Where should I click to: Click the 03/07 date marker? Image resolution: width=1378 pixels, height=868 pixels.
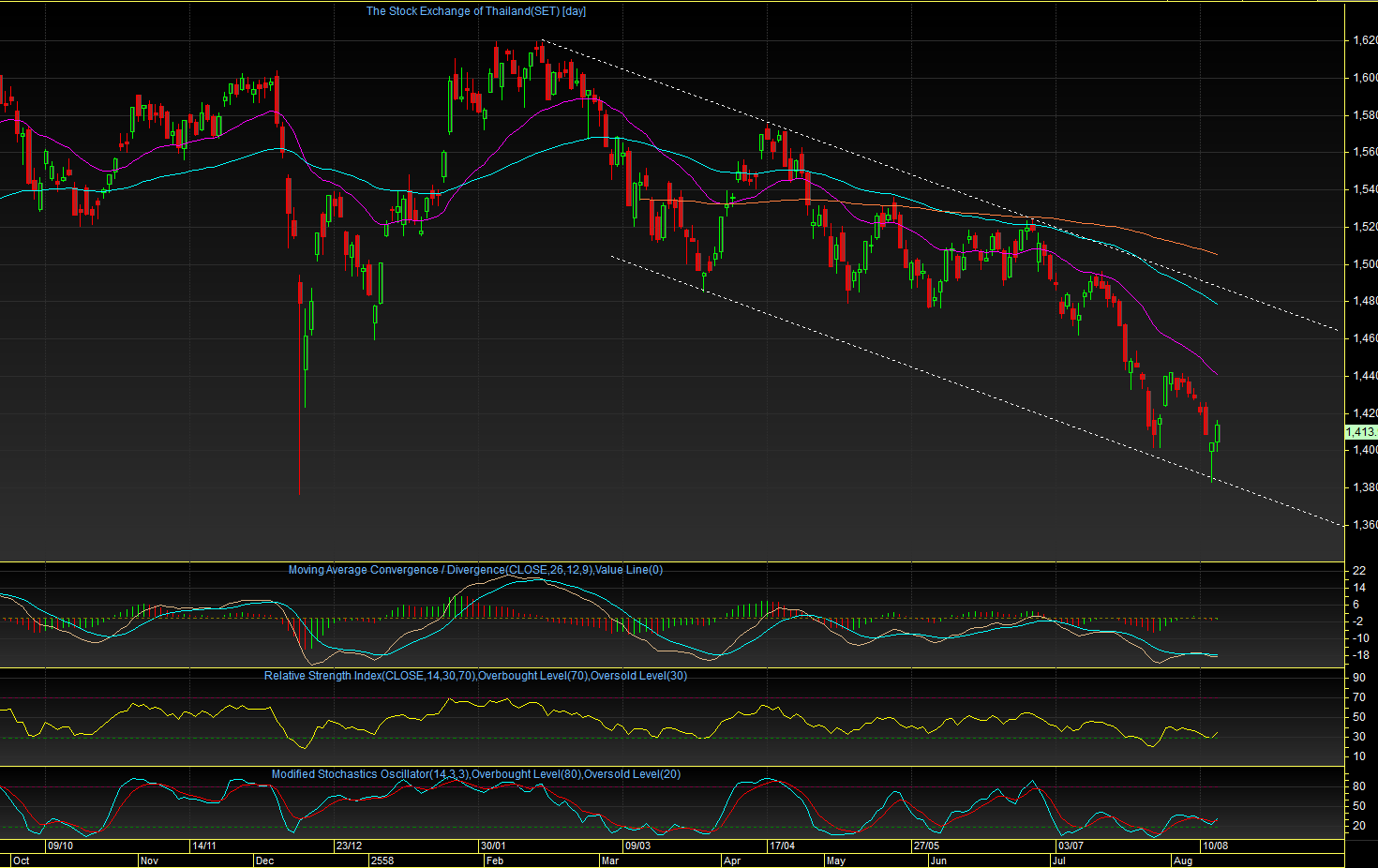[x=1071, y=846]
